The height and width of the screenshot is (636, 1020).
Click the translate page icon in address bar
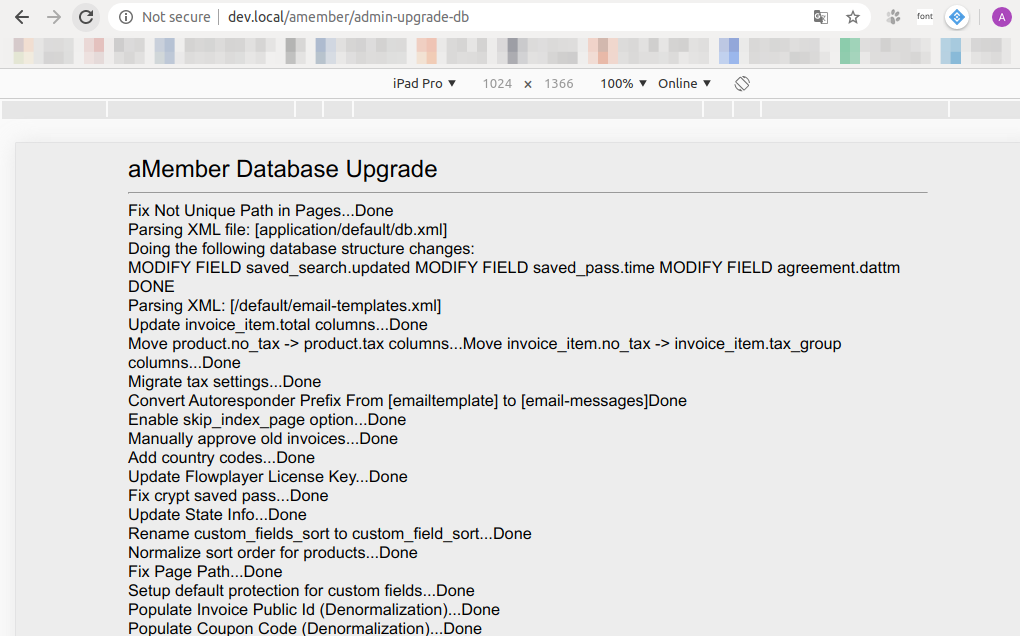pos(821,17)
